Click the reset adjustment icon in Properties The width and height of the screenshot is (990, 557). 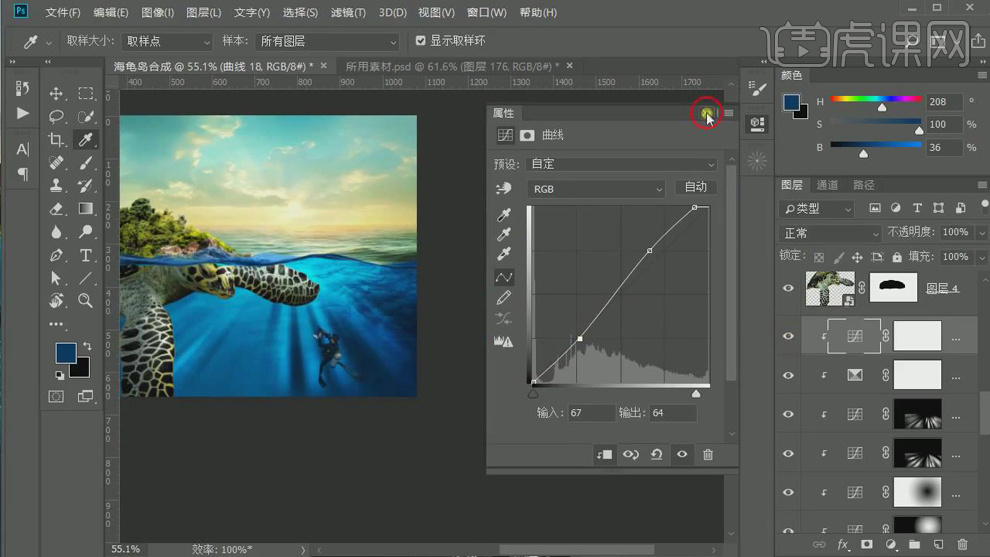pyautogui.click(x=656, y=454)
